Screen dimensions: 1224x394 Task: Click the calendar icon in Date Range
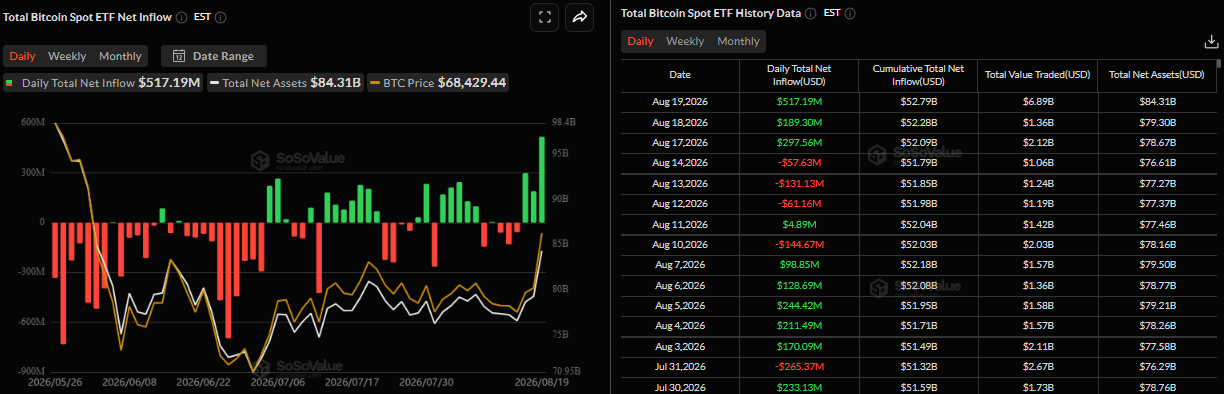pyautogui.click(x=179, y=56)
